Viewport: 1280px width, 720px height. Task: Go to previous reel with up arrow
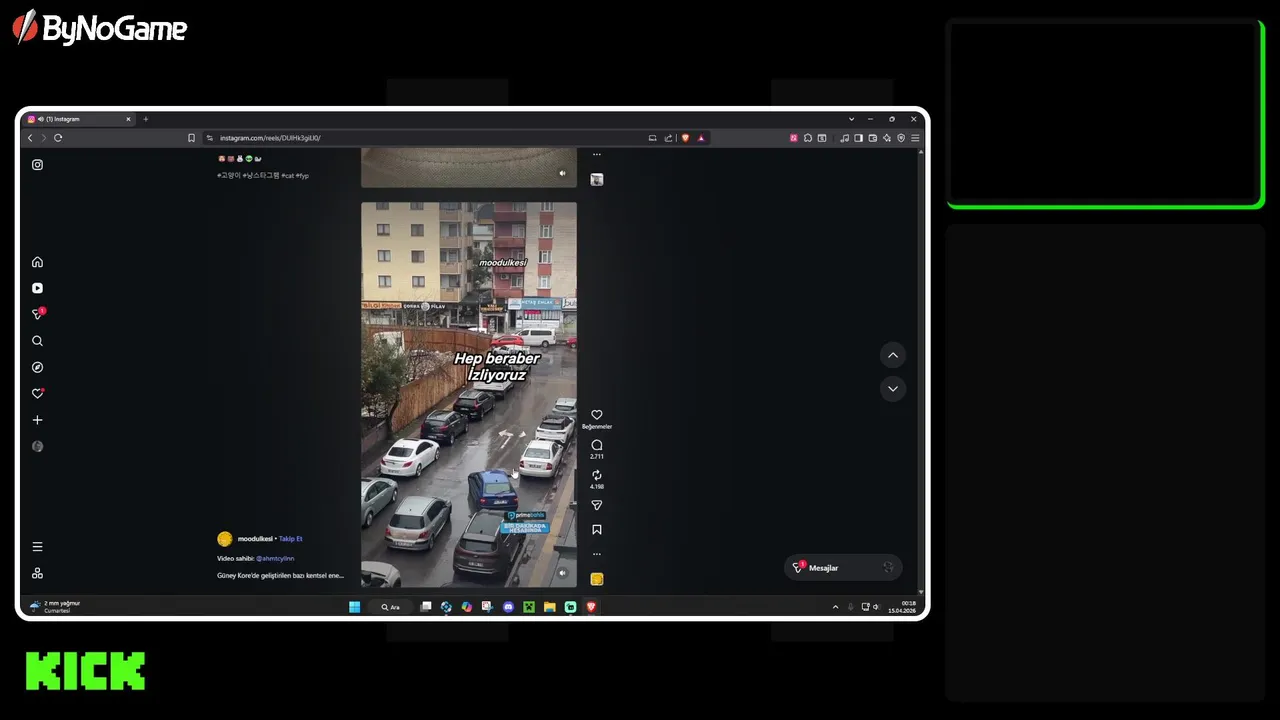[x=893, y=355]
